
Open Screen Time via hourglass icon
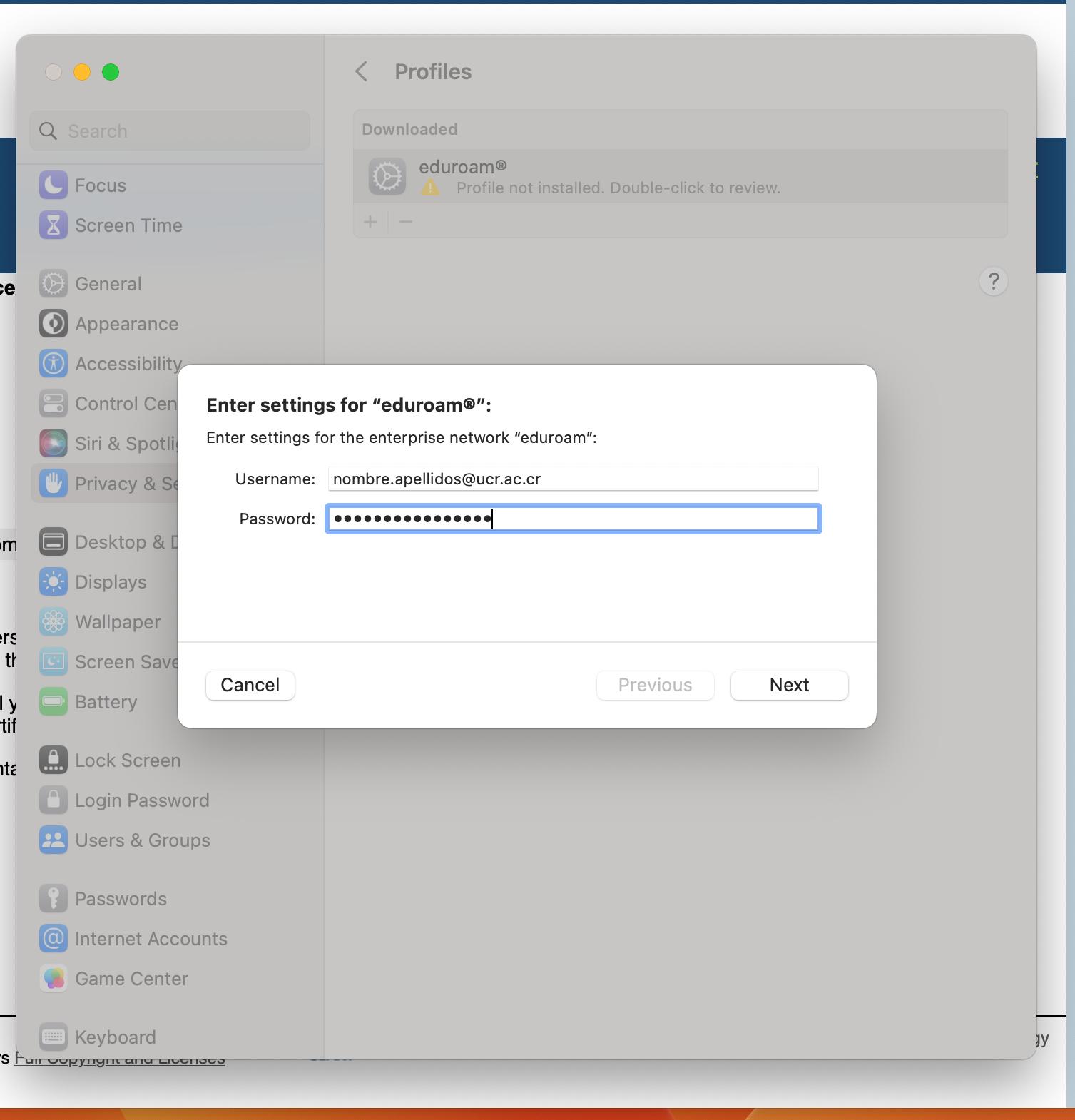(x=54, y=225)
